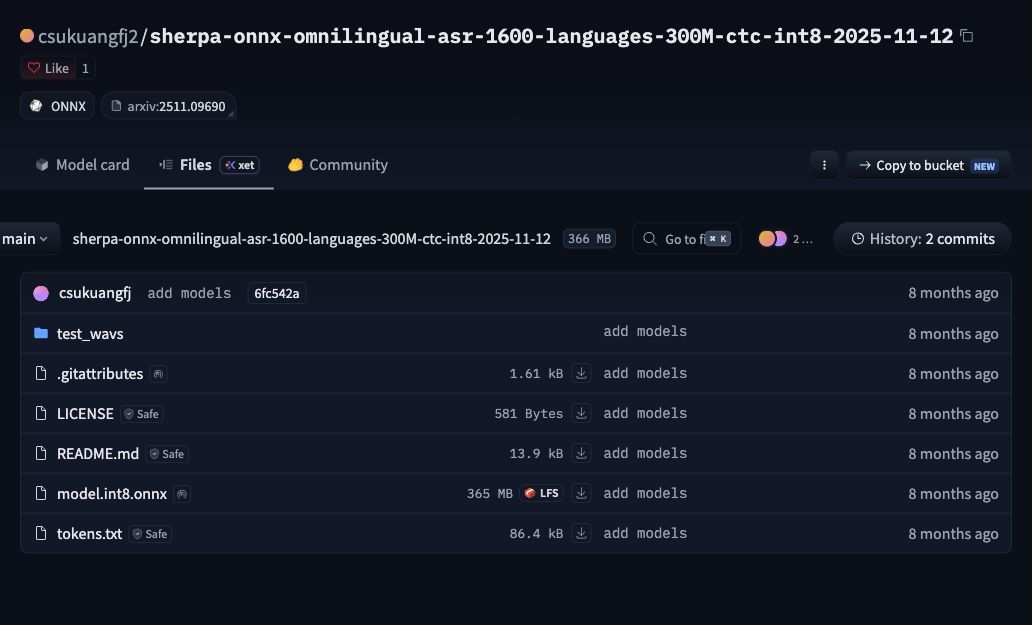Switch to the Model card tab
Image resolution: width=1032 pixels, height=625 pixels.
point(82,164)
